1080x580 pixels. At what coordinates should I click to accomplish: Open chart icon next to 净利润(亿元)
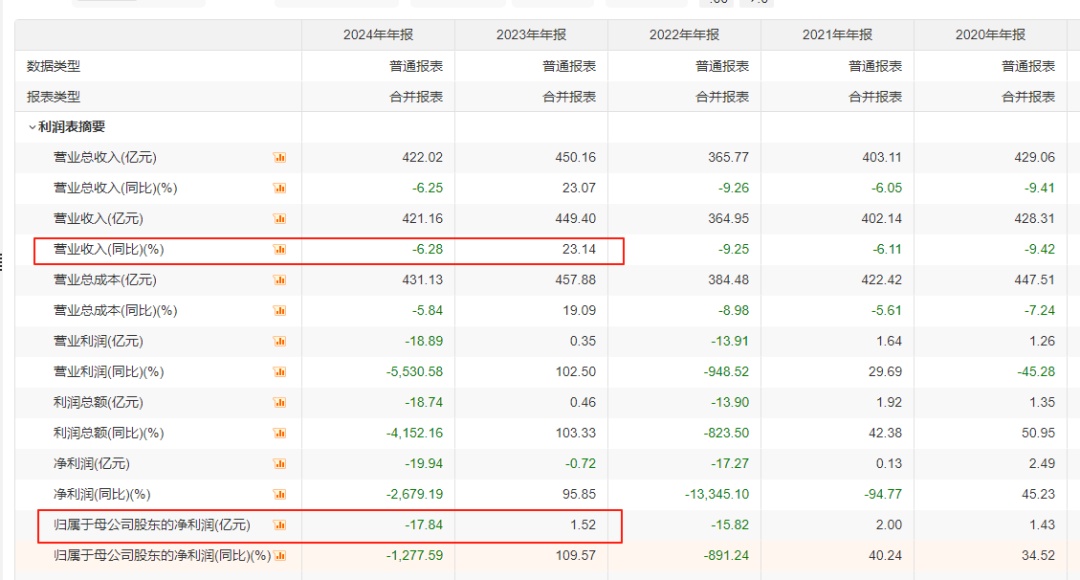[x=280, y=464]
